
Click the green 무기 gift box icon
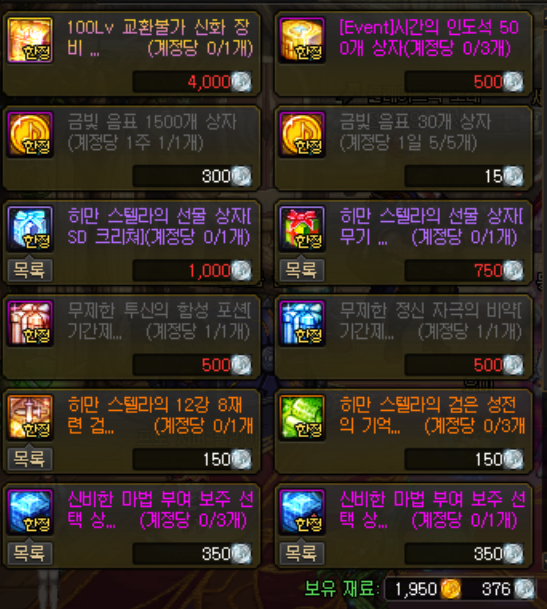coord(302,229)
